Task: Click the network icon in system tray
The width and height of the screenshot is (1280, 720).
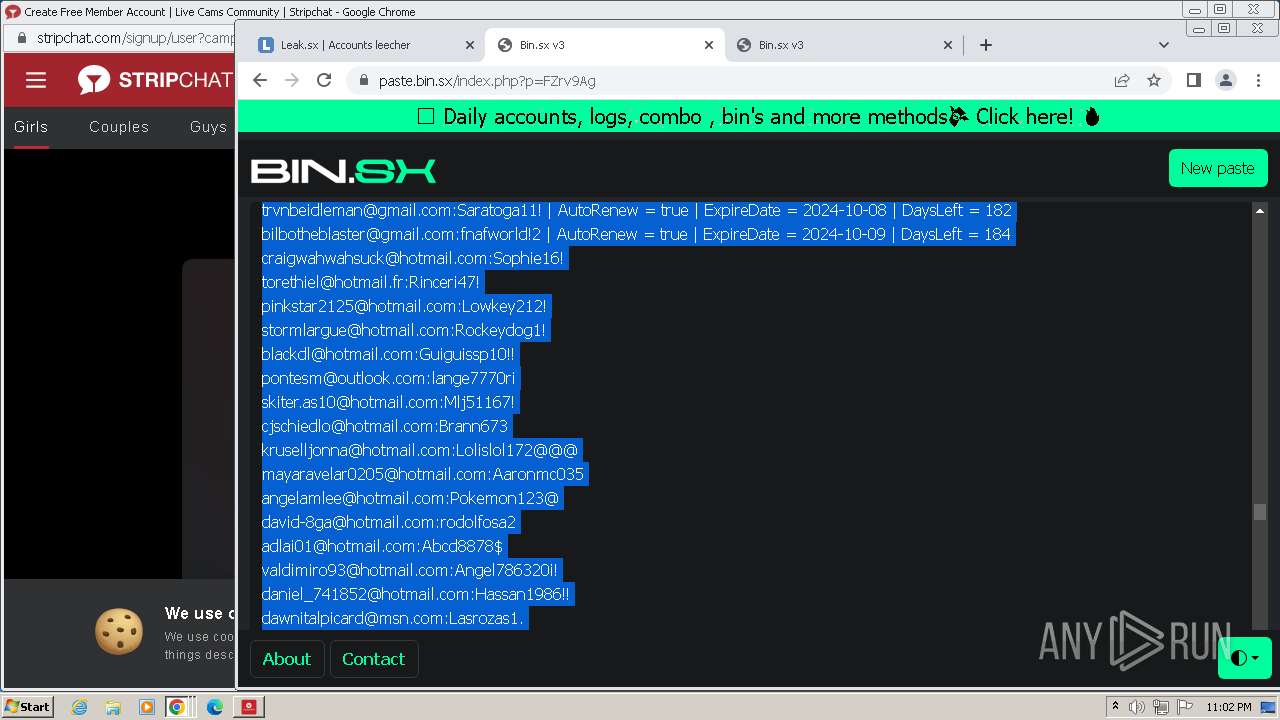Action: pyautogui.click(x=1161, y=707)
